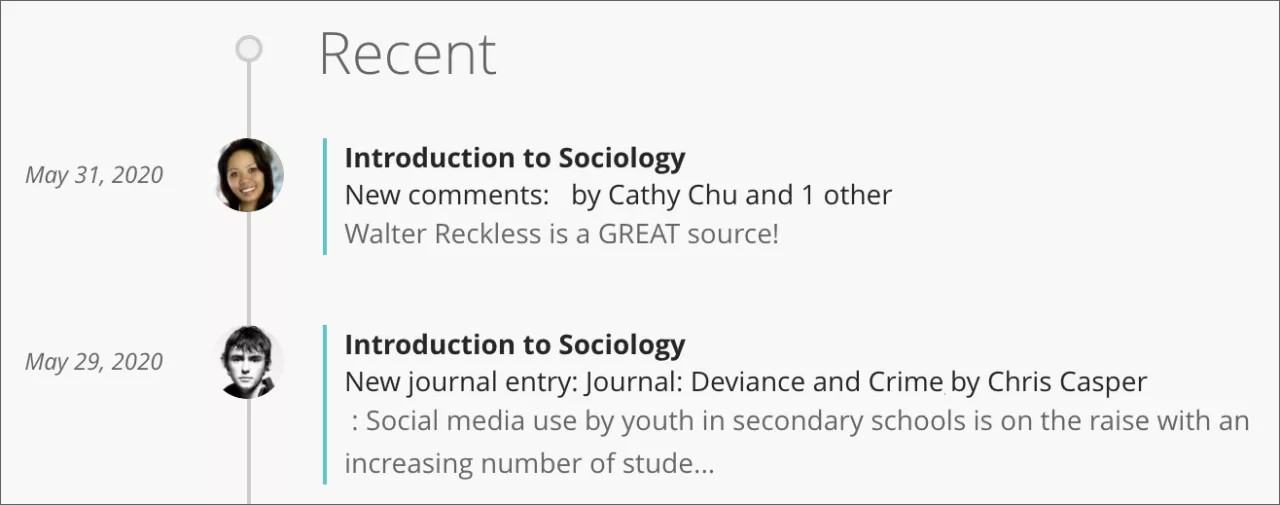Open the "Walter Reckless is a GREAT source!" comment
The height and width of the screenshot is (505, 1280).
pos(561,235)
